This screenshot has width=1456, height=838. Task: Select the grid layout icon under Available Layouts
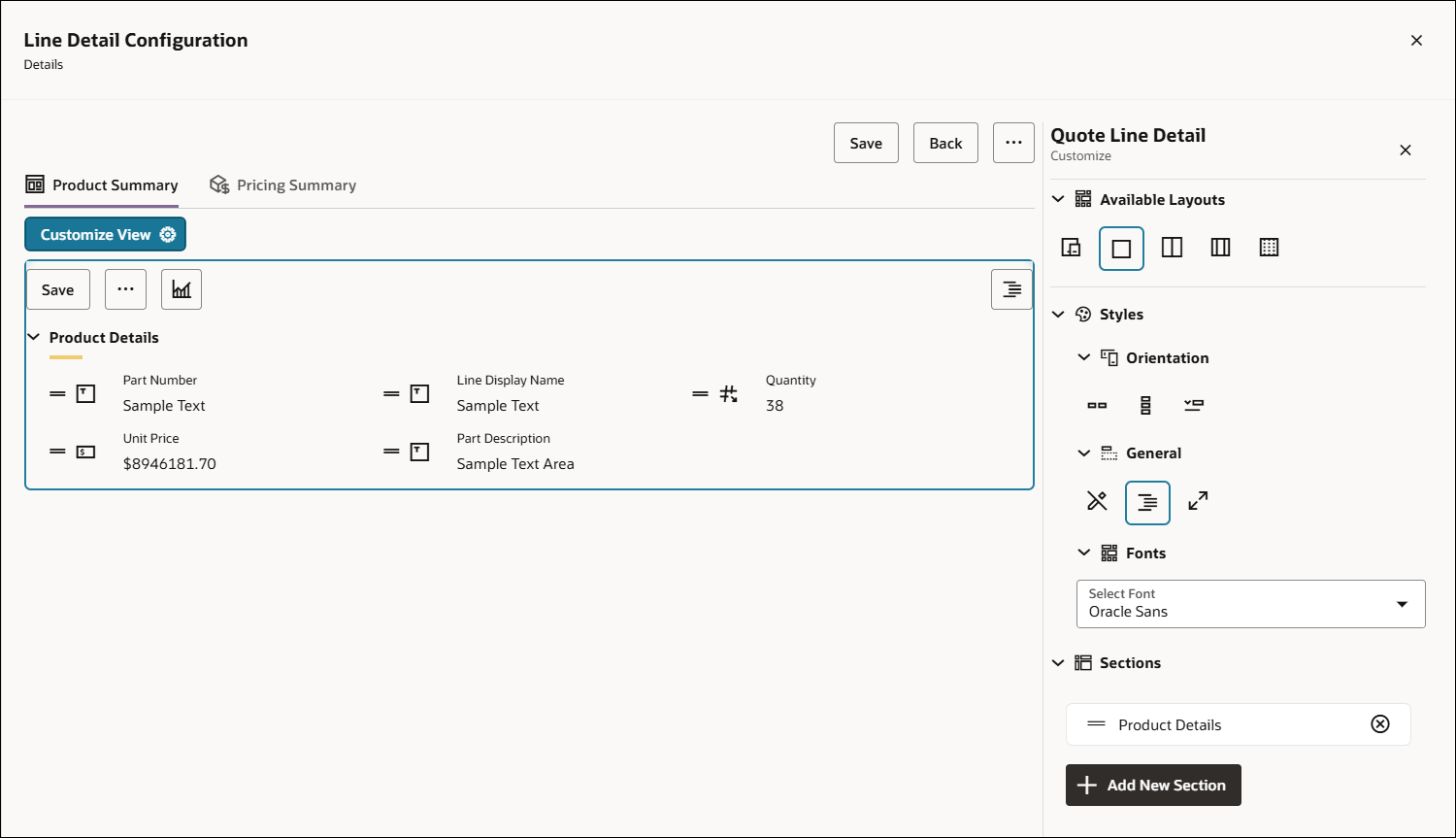pyautogui.click(x=1269, y=247)
